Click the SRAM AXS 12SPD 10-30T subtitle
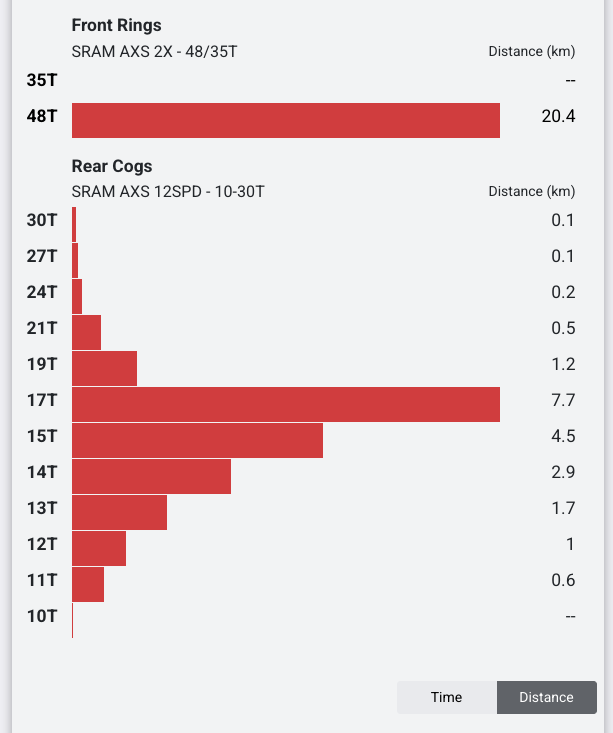613x733 pixels. 168,191
